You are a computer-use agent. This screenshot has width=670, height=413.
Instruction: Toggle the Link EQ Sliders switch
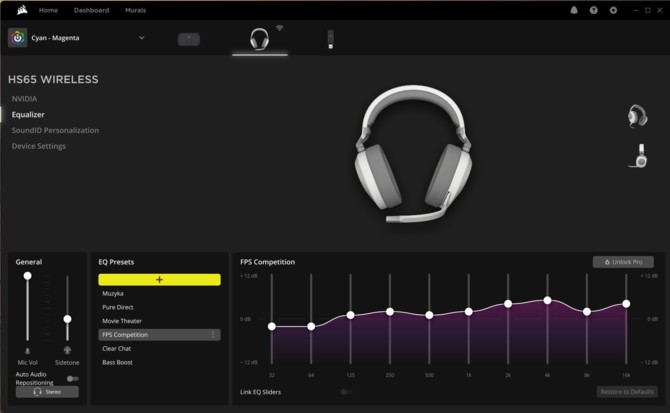(x=346, y=392)
